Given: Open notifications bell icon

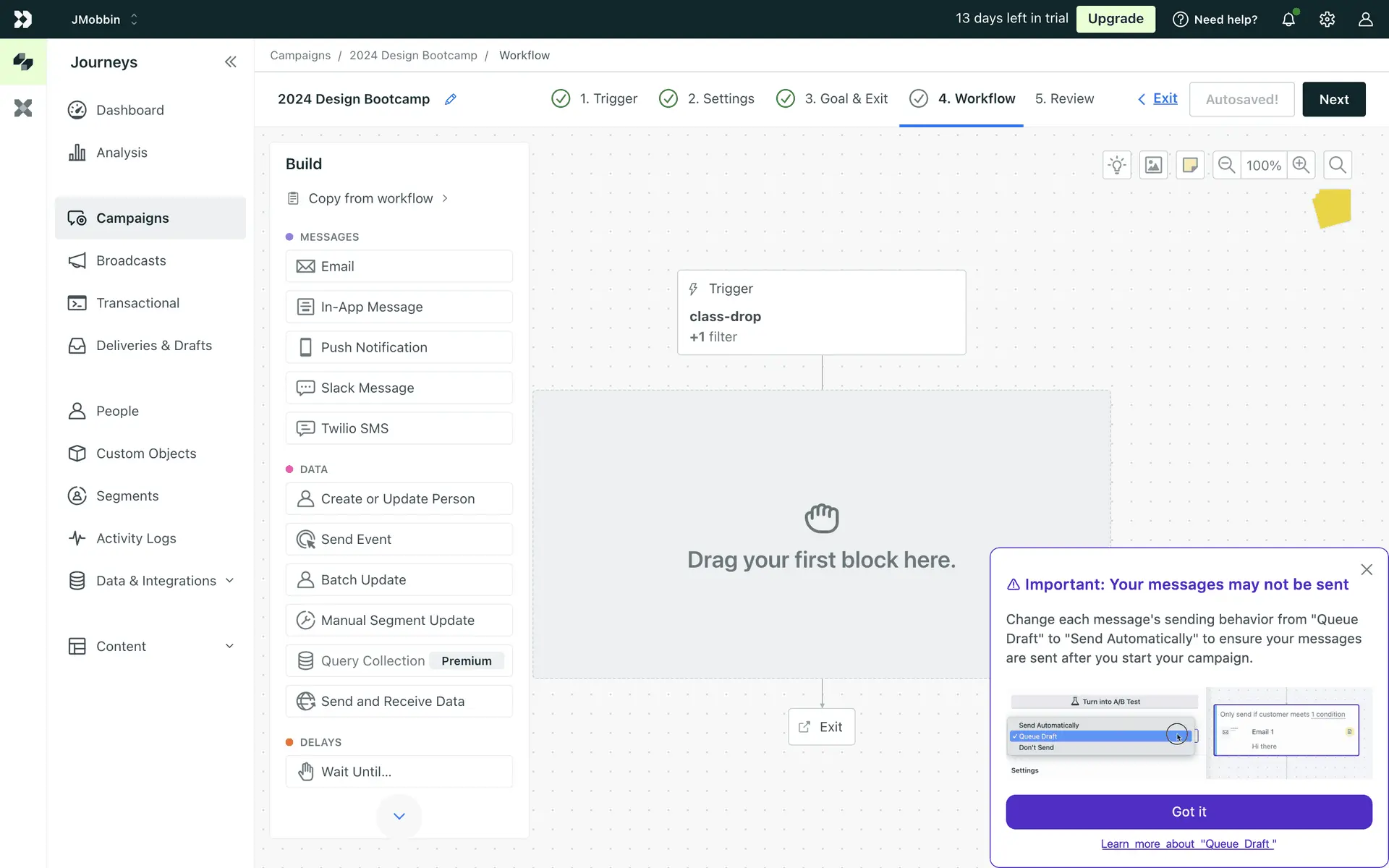Looking at the screenshot, I should click(x=1288, y=20).
